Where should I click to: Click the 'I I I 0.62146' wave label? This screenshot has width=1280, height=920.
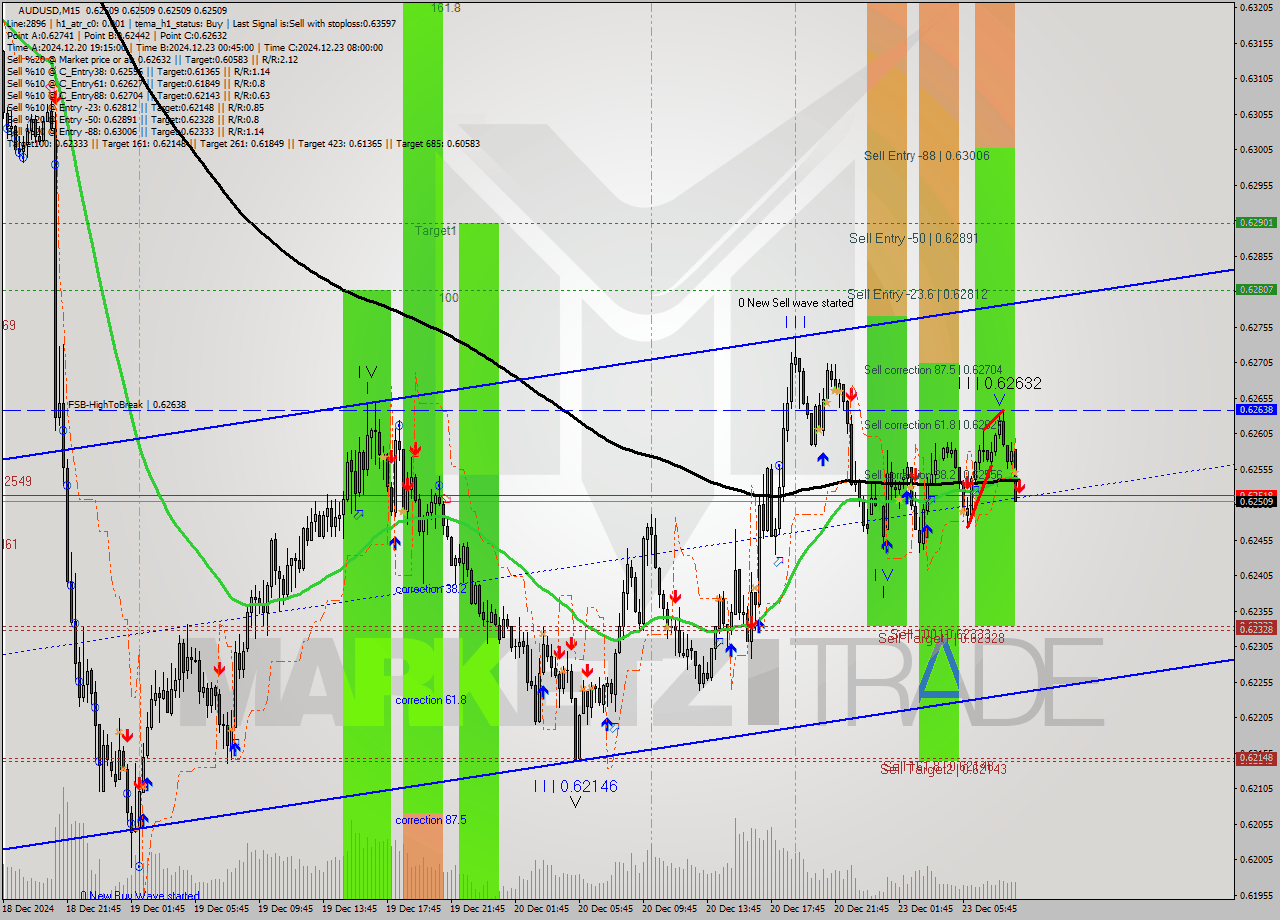[x=575, y=787]
